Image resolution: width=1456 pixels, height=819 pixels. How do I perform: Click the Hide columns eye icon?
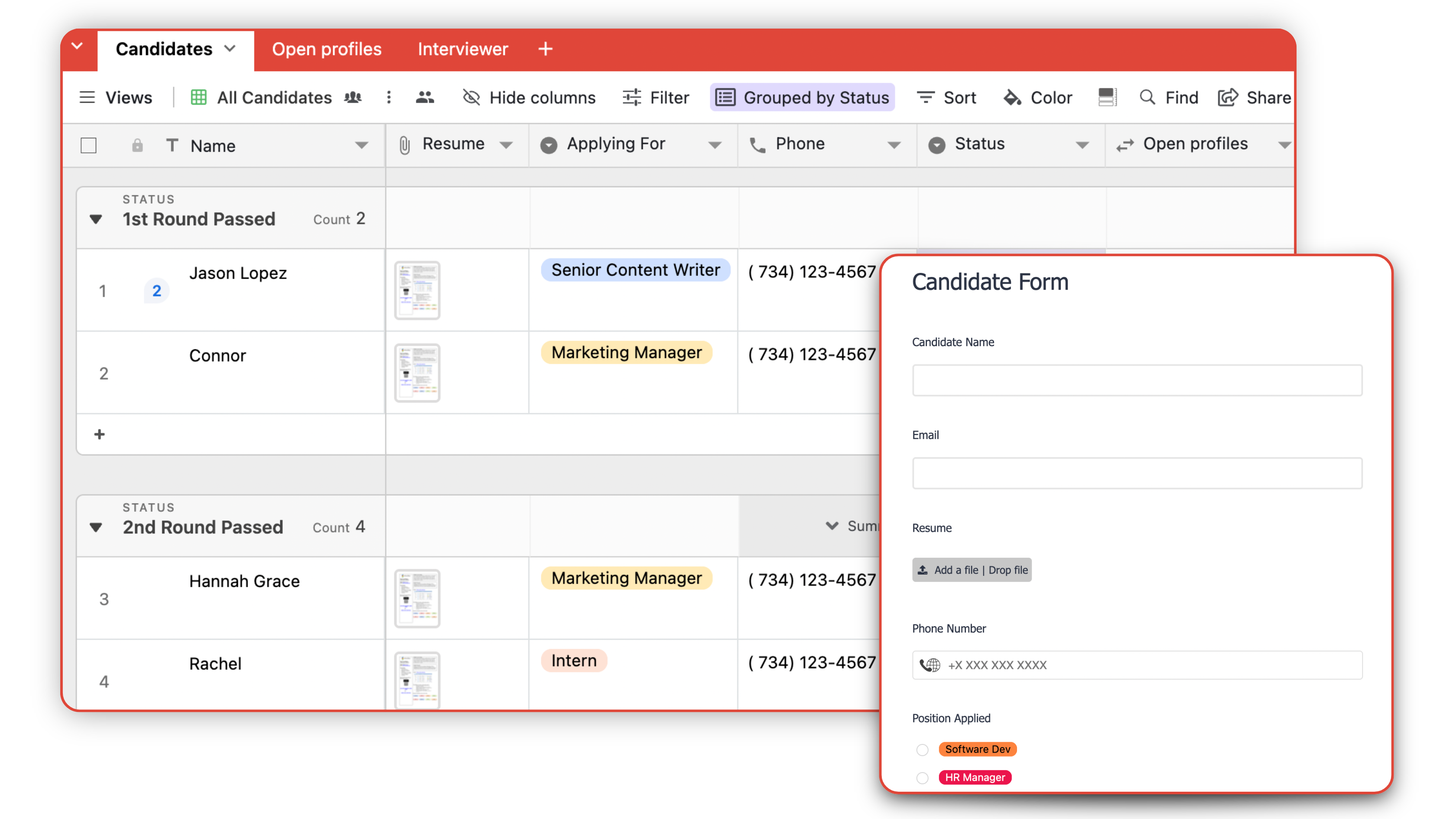pos(471,97)
